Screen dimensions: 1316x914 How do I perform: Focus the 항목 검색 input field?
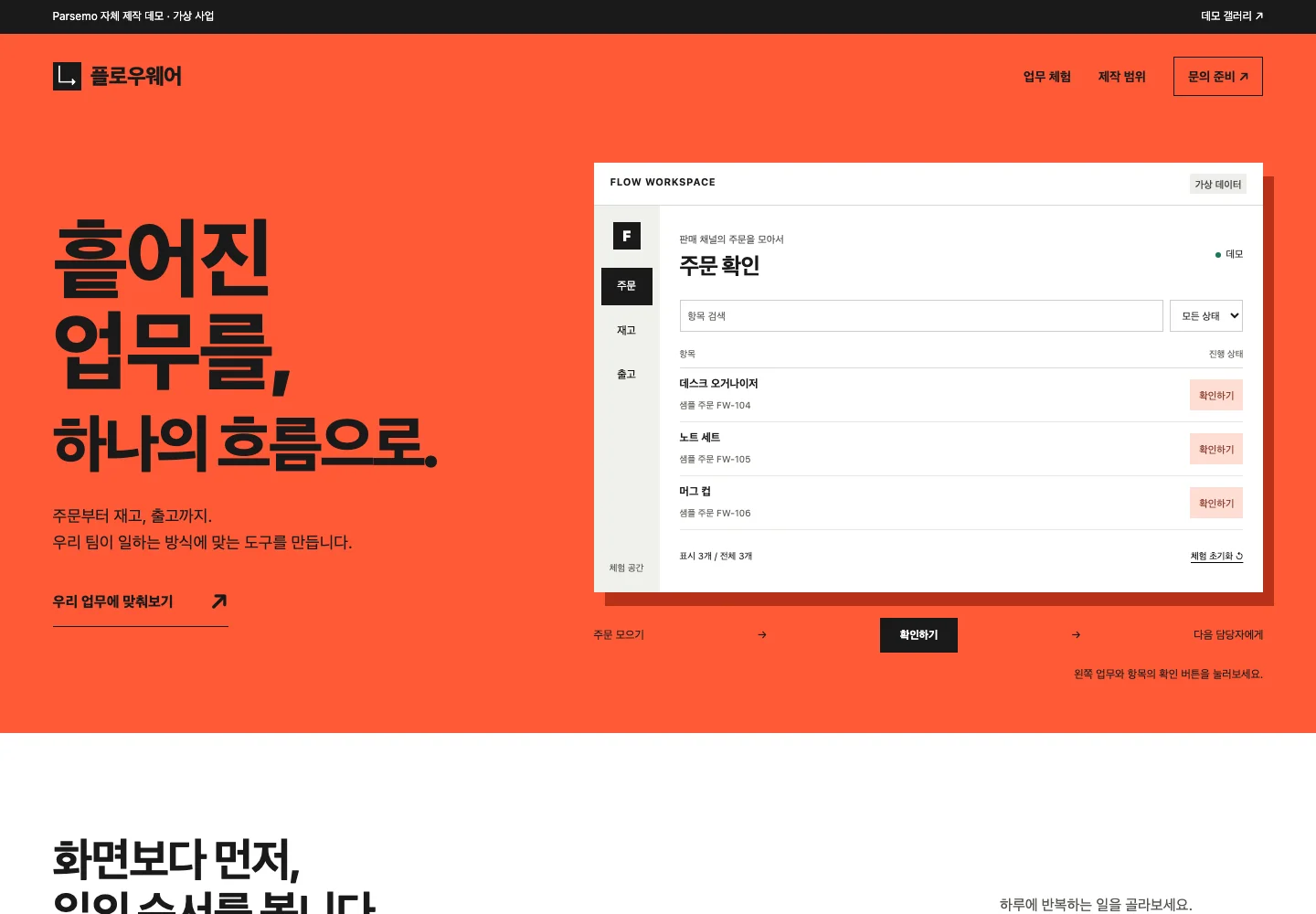921,315
